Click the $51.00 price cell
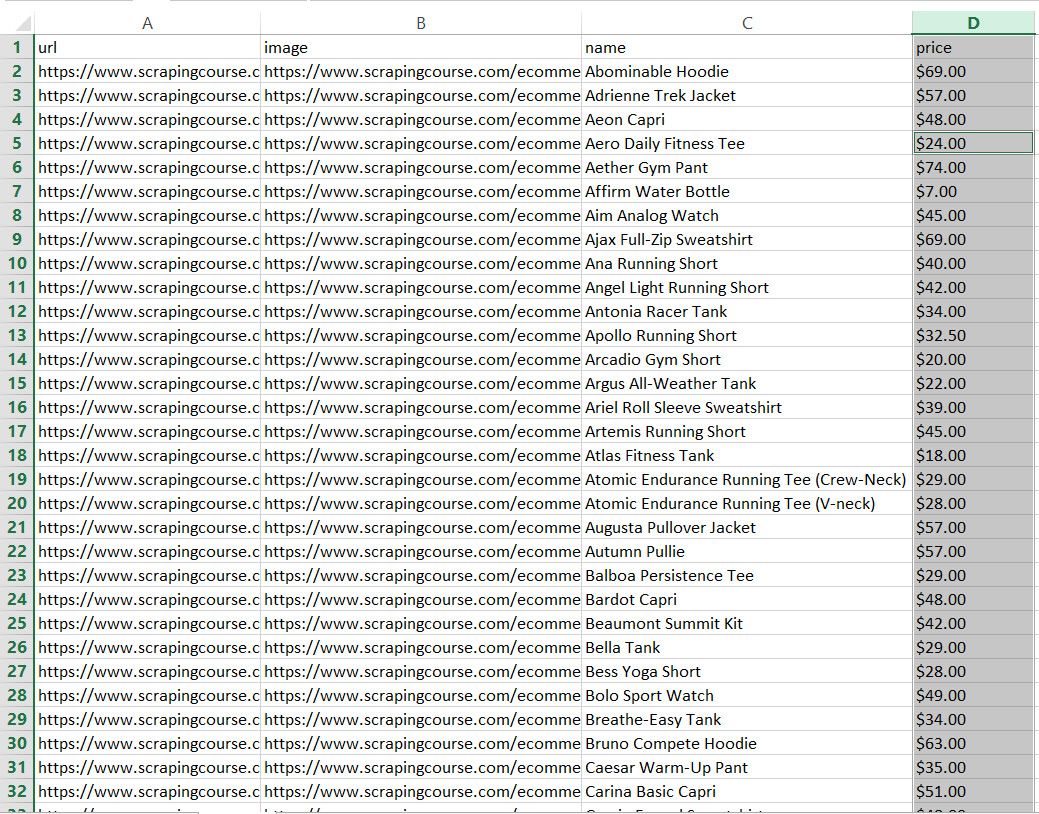1039x814 pixels. click(x=973, y=791)
